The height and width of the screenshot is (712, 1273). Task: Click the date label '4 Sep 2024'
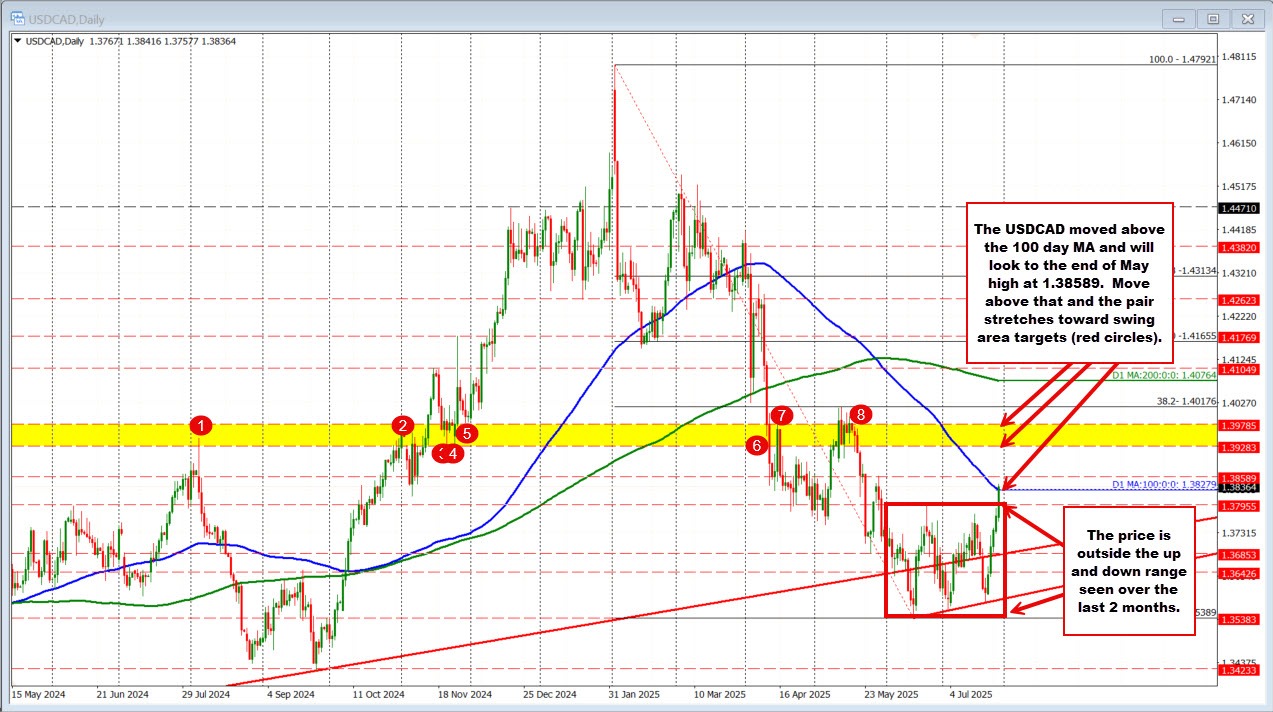pos(292,692)
